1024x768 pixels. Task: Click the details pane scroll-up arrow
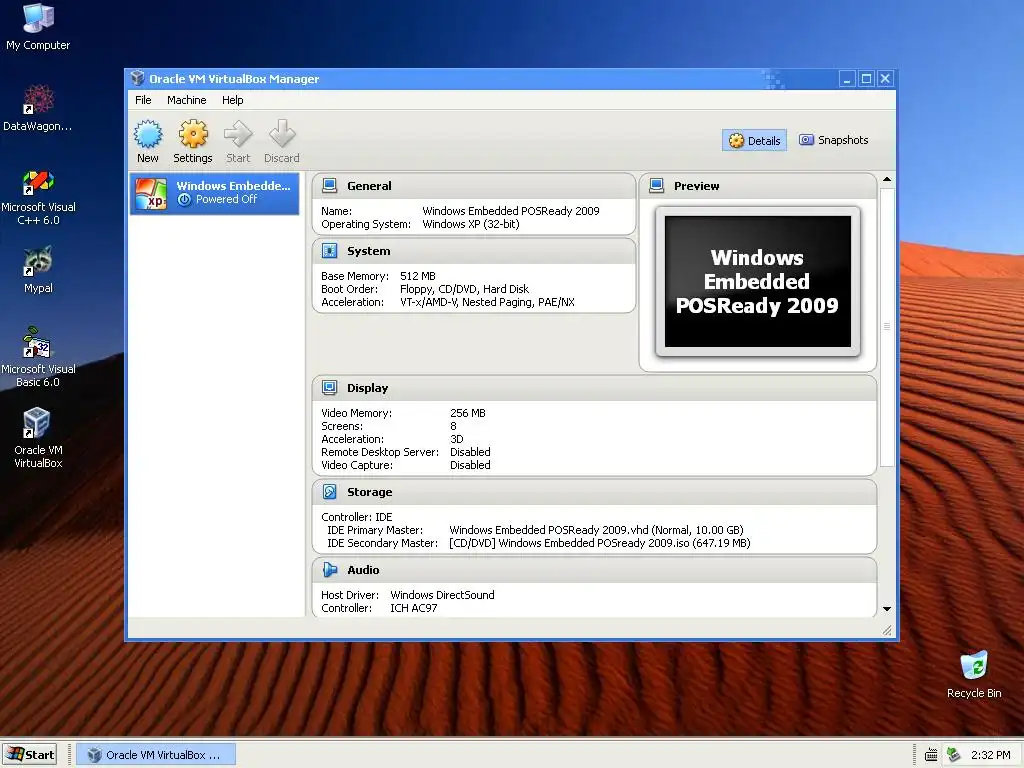[887, 179]
